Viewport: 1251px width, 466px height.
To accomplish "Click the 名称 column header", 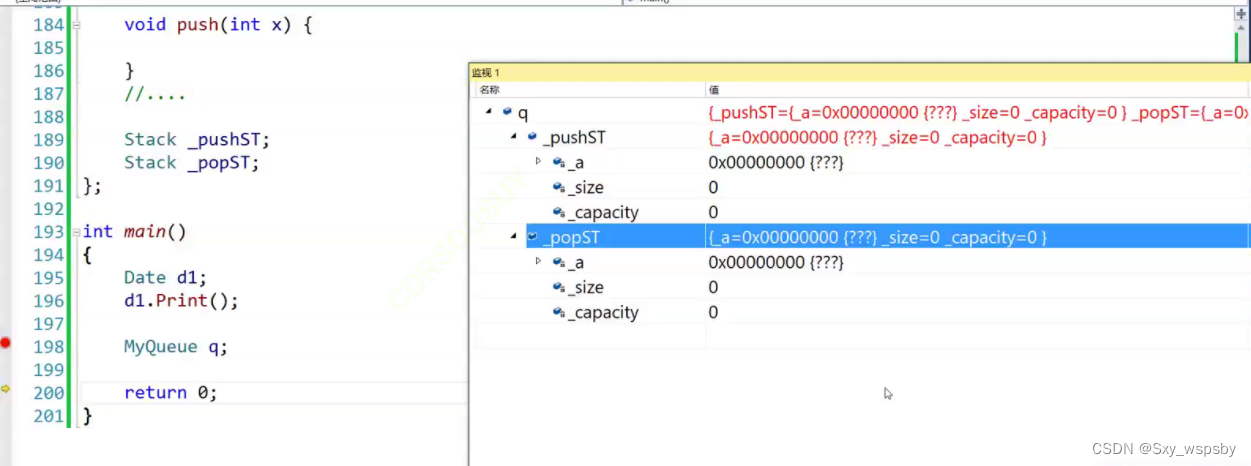I will tap(488, 90).
